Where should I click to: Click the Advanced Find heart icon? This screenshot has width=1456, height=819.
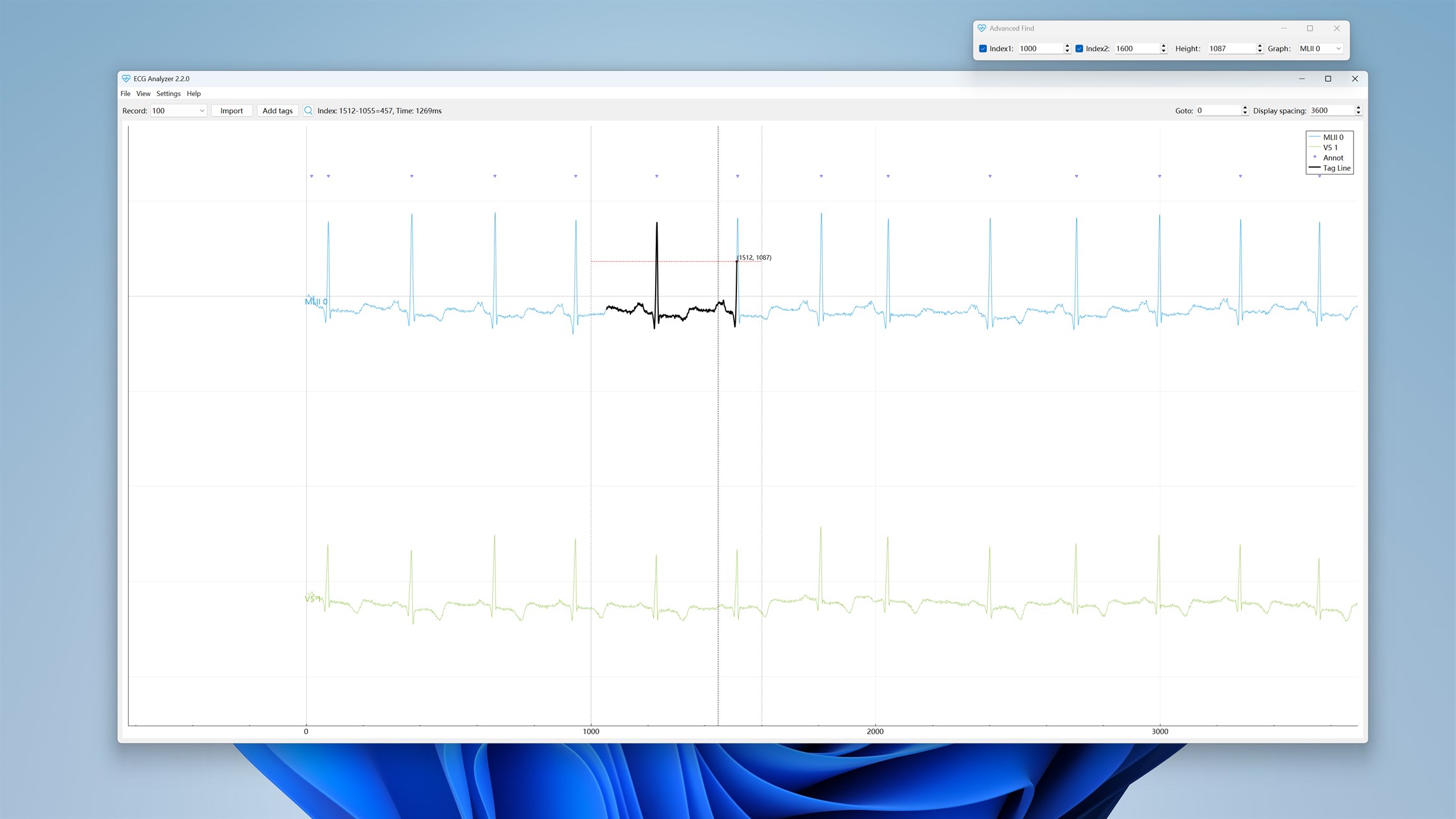(x=981, y=28)
